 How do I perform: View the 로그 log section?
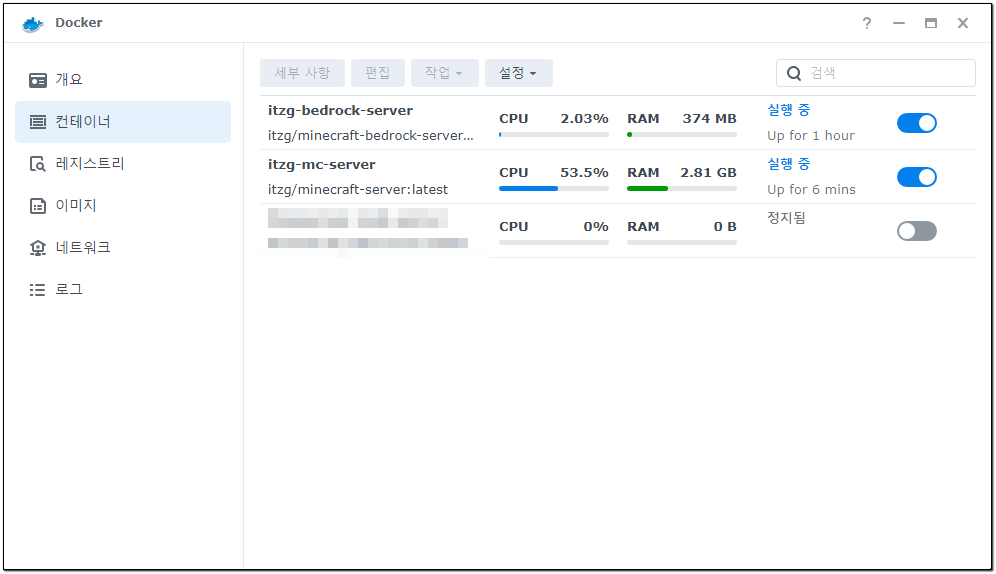click(123, 290)
